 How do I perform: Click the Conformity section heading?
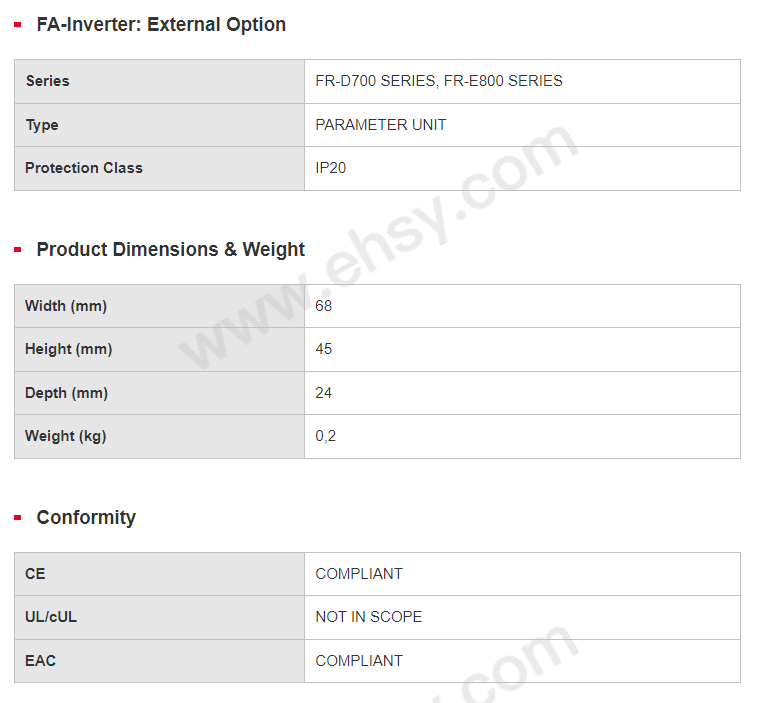[86, 518]
